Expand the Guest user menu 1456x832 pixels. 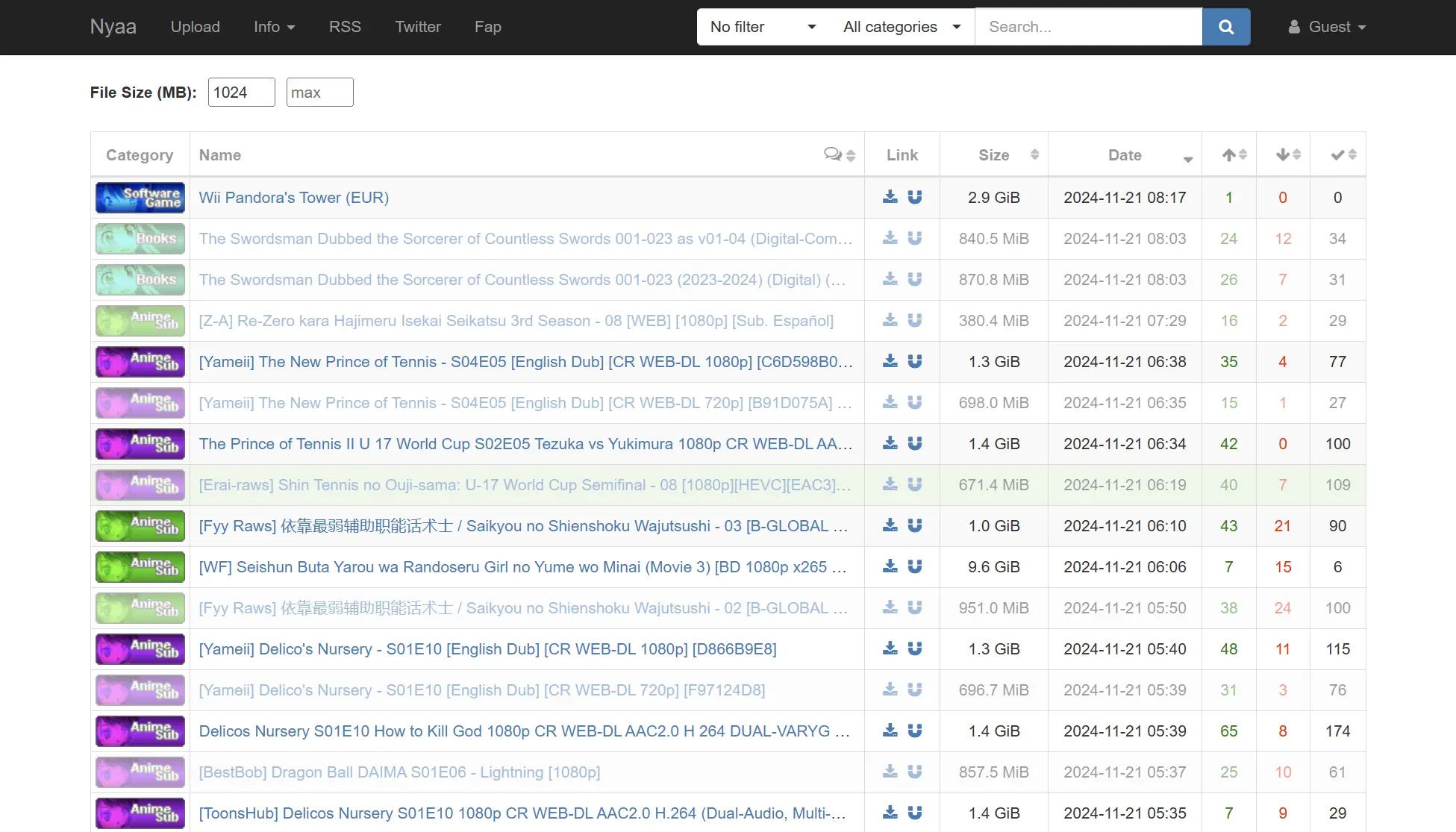pyautogui.click(x=1327, y=27)
